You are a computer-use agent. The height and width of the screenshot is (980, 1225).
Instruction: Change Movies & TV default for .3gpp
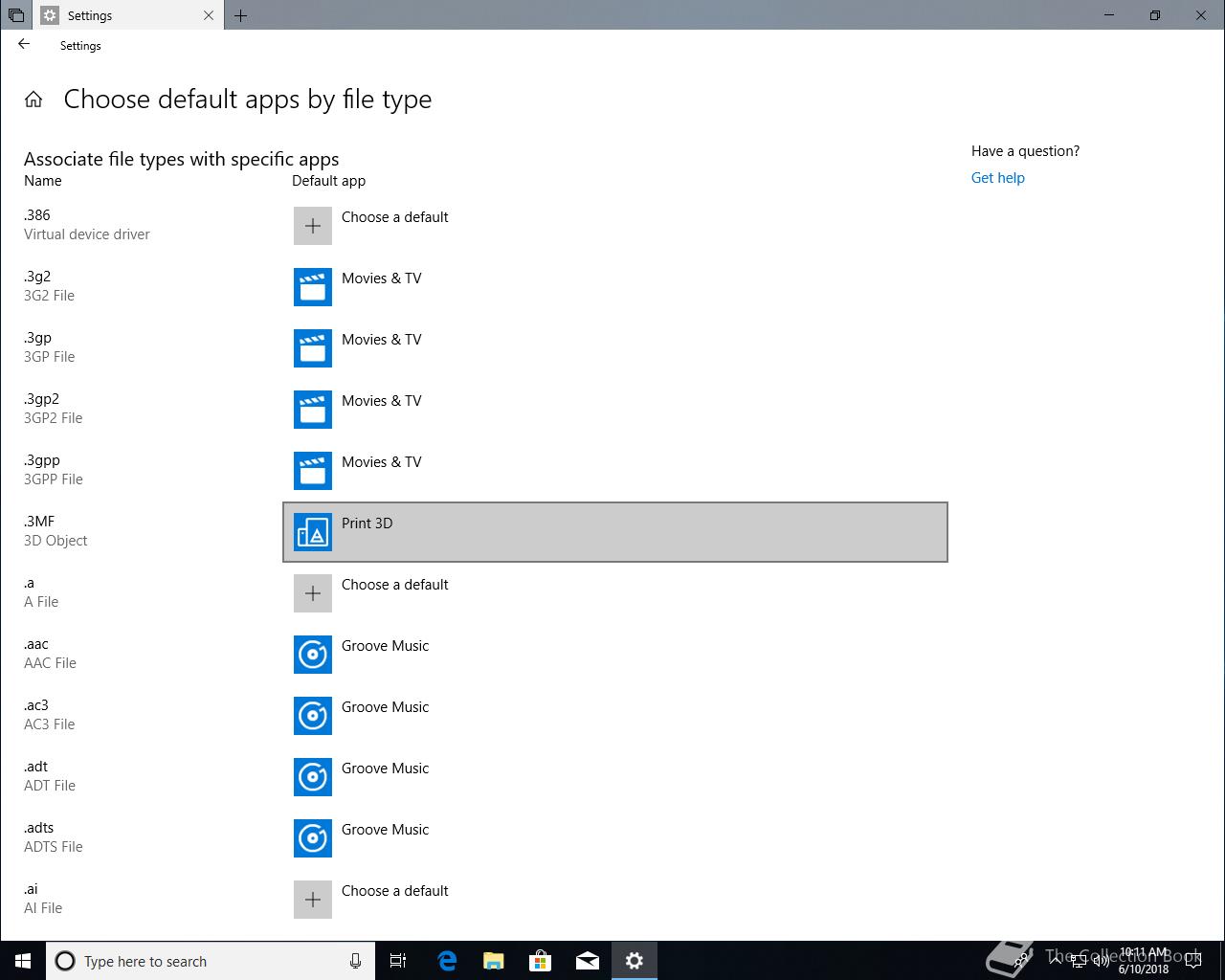[614, 471]
